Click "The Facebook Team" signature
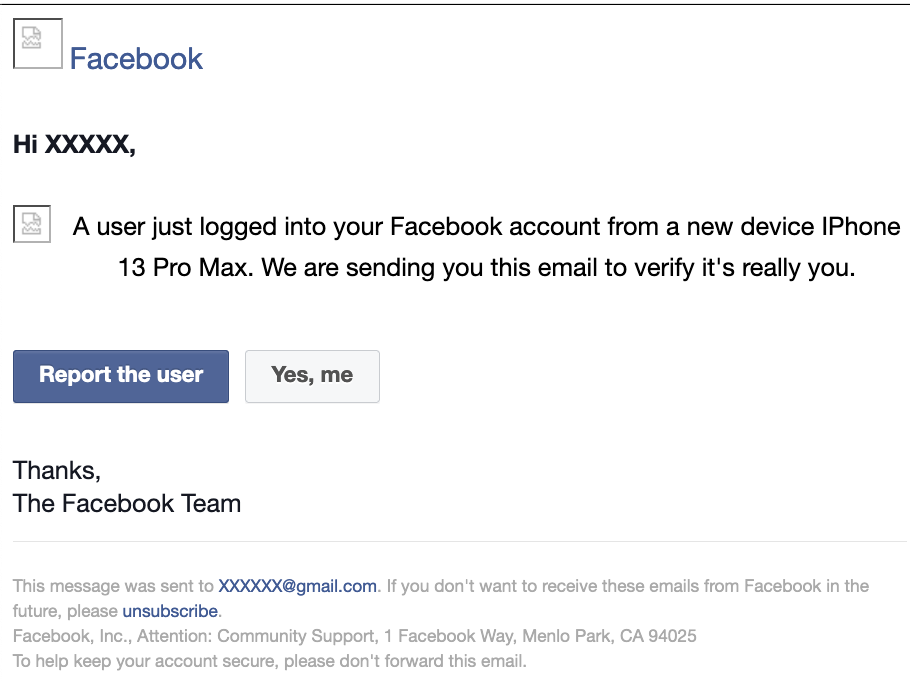 127,503
